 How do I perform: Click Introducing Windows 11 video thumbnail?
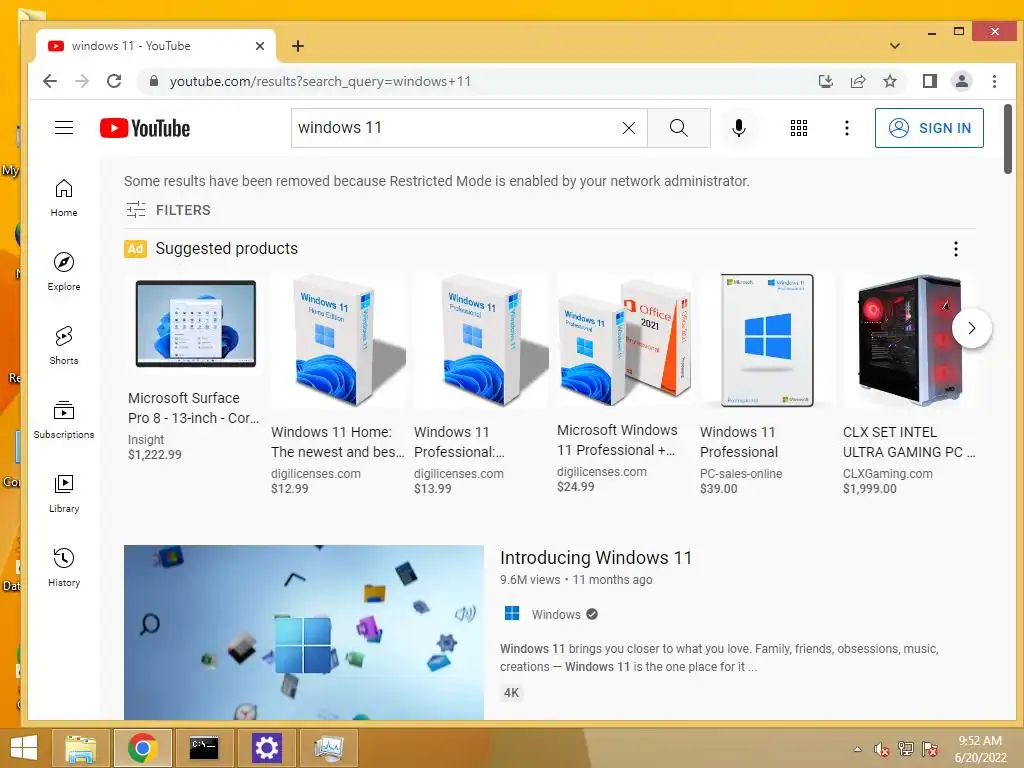coord(304,632)
